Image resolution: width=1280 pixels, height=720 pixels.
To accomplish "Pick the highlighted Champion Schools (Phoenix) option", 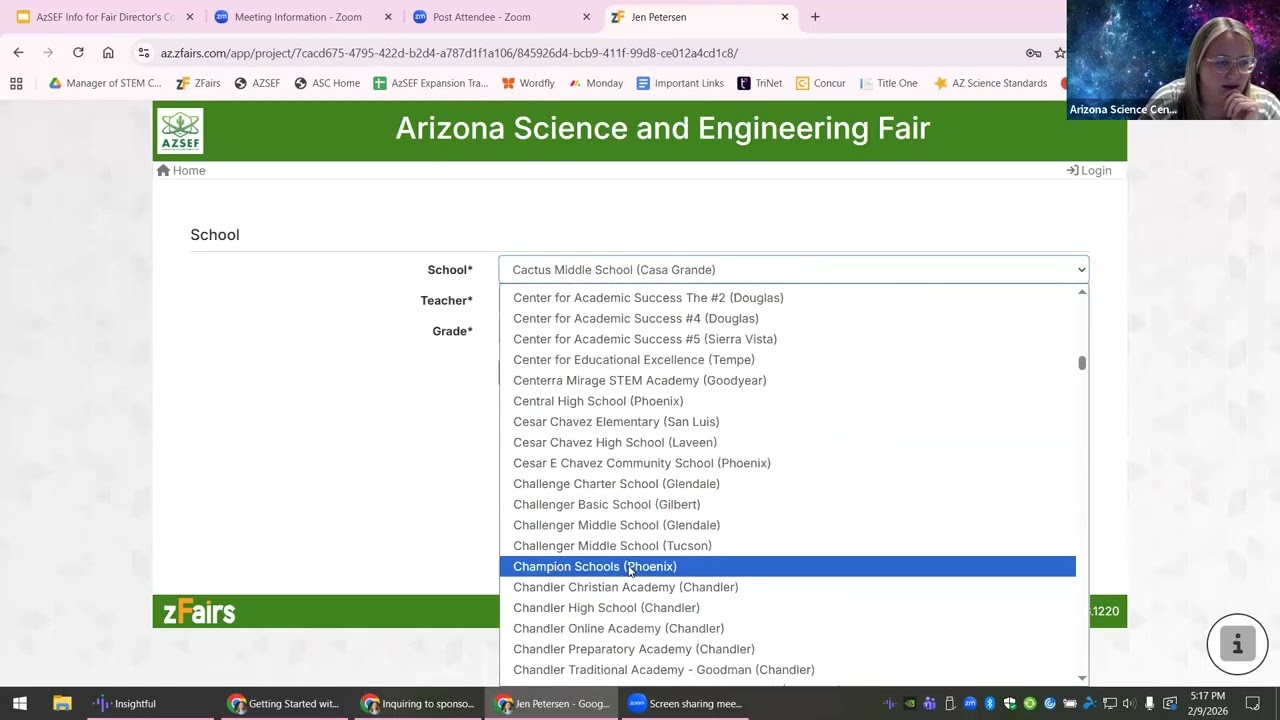I will click(787, 567).
